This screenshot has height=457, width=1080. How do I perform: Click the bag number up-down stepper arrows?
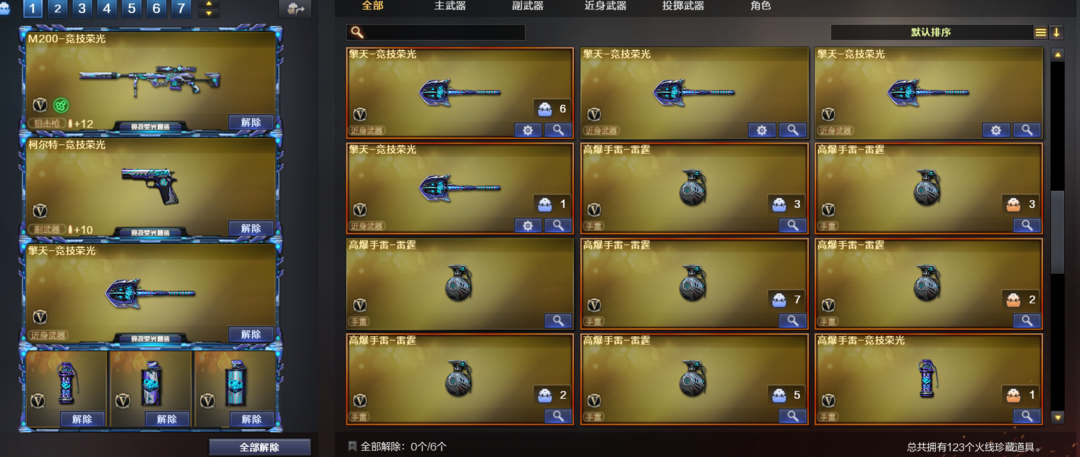click(209, 9)
